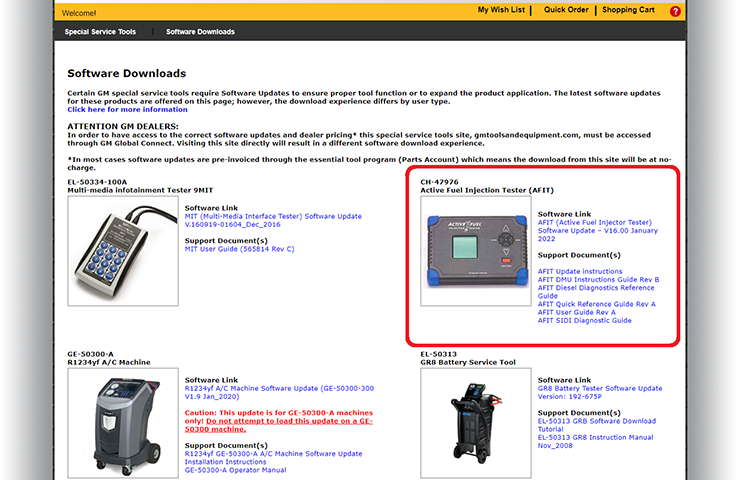Viewport: 740px width, 480px height.
Task: Download AFIT Software Update V16.00 January 2022
Action: [597, 231]
